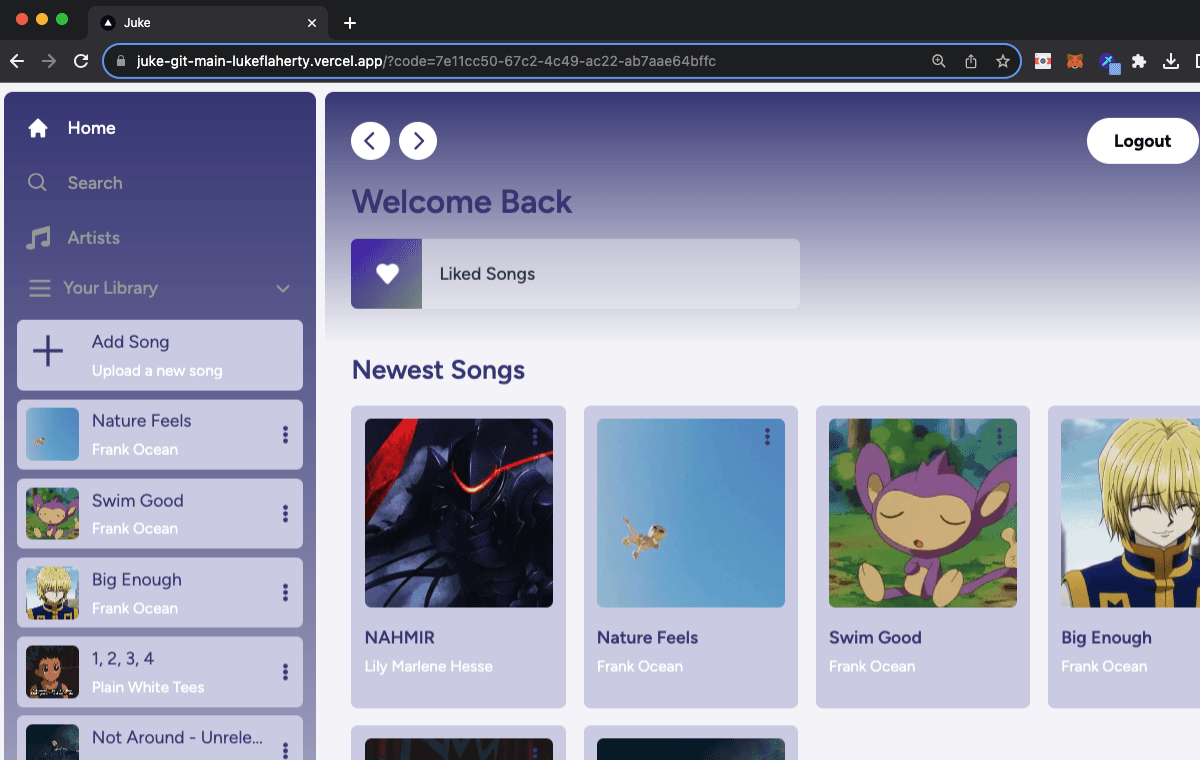Click the browser Forward arrow
This screenshot has height=760, width=1200.
pyautogui.click(x=49, y=61)
